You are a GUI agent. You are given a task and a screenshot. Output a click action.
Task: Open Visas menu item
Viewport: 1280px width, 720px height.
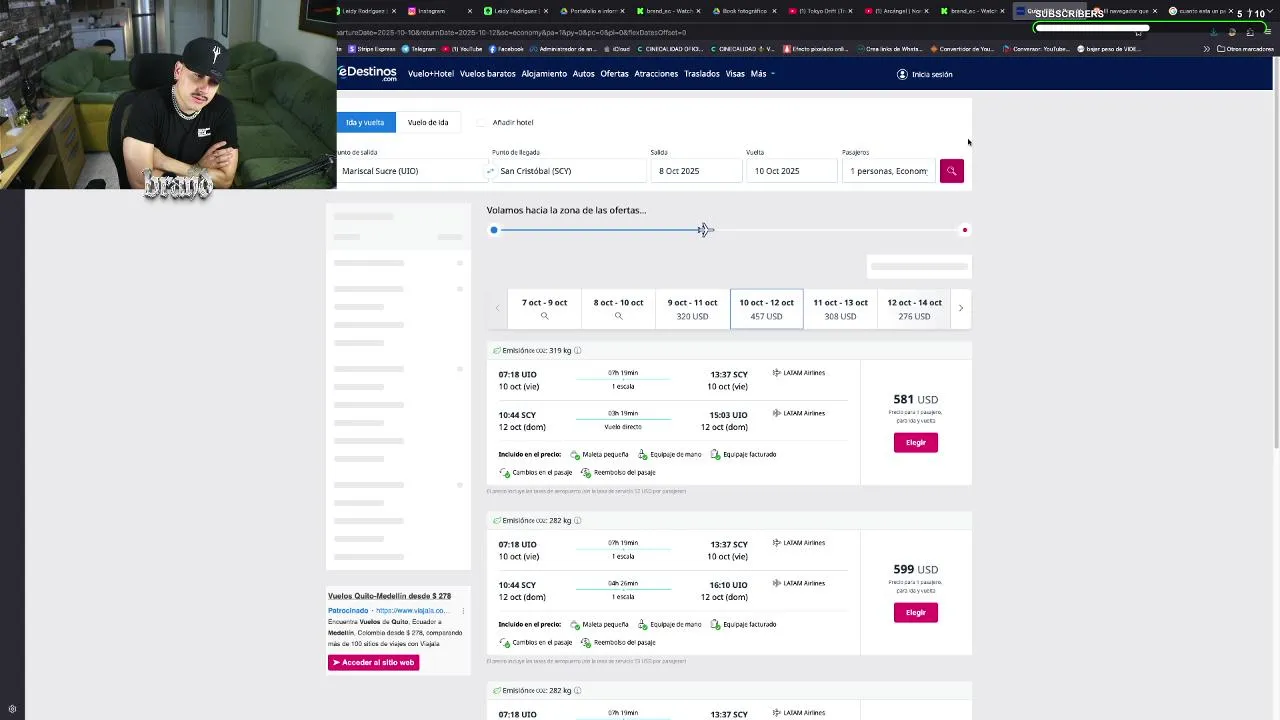tap(735, 74)
